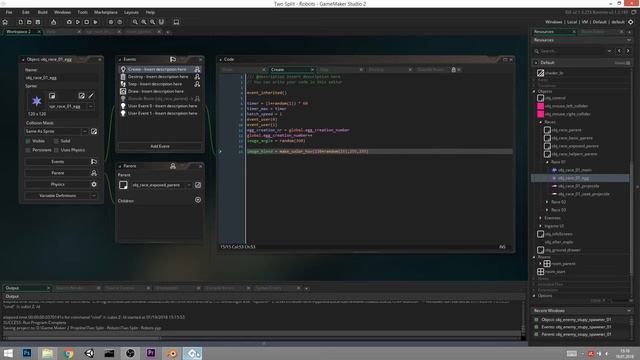
Task: Click the Photoshop icon in the taskbar
Action: pos(27,353)
